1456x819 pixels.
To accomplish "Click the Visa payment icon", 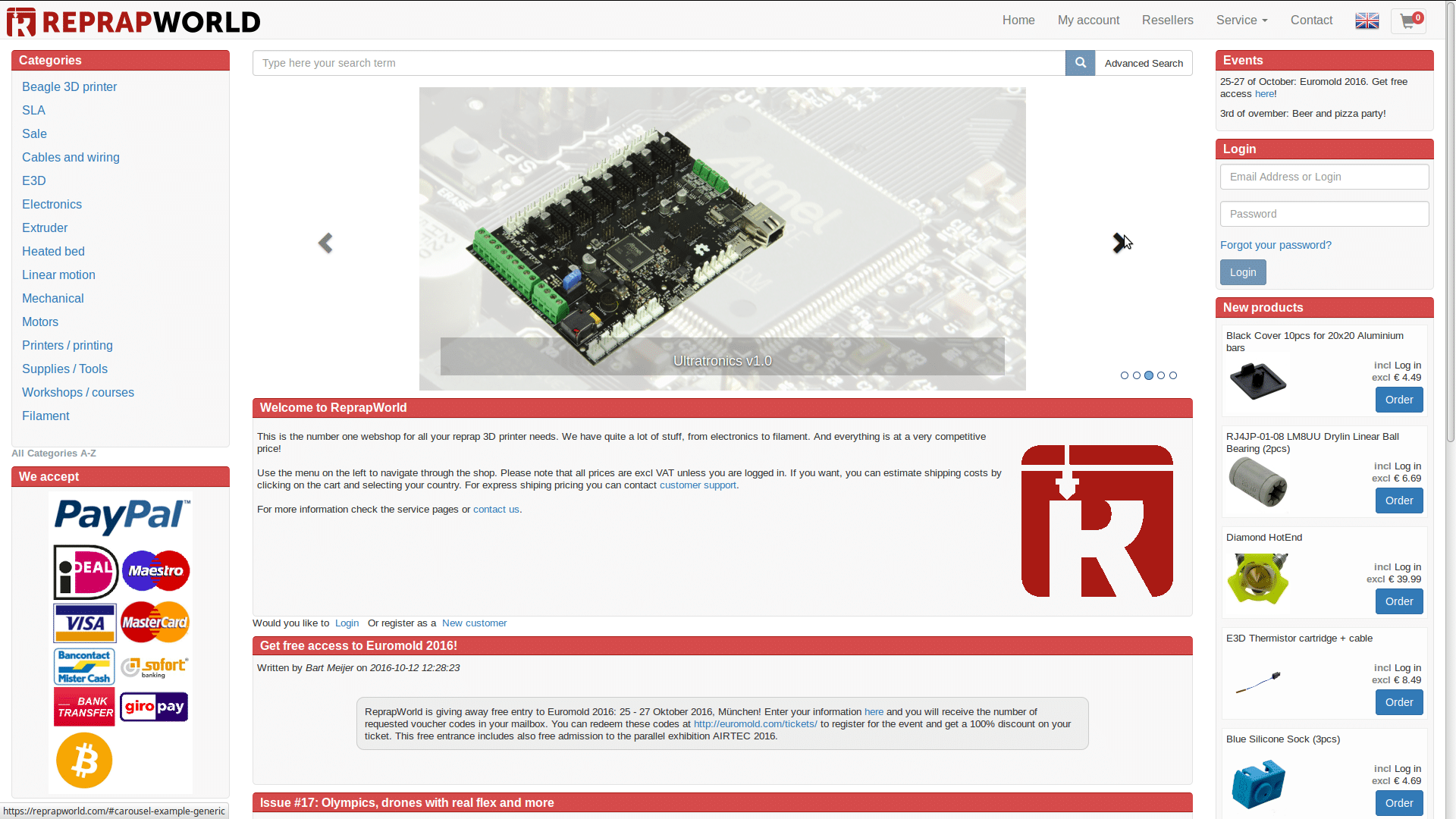I will click(84, 622).
